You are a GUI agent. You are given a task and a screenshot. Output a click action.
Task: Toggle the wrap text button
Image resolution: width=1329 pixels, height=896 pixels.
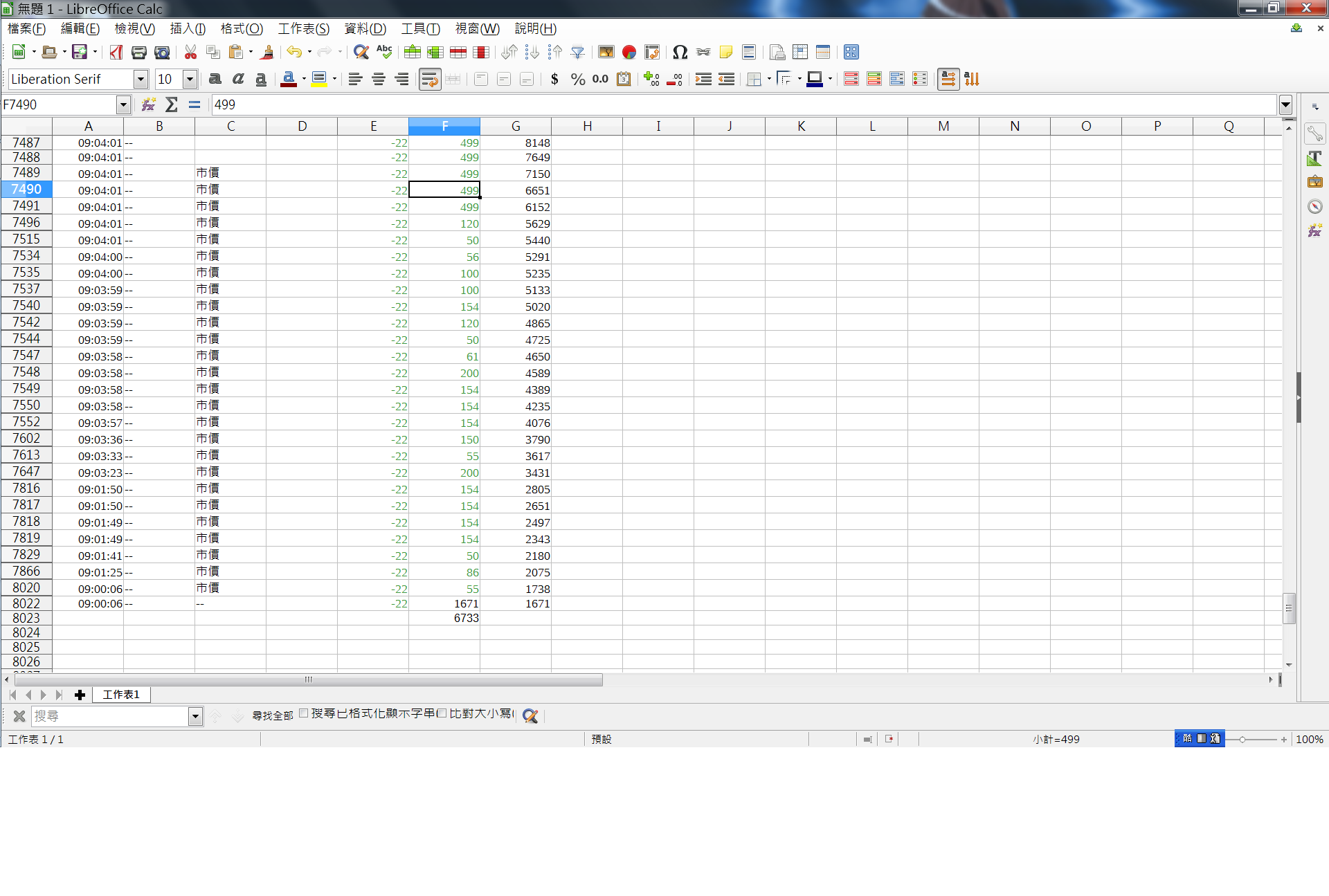point(429,79)
